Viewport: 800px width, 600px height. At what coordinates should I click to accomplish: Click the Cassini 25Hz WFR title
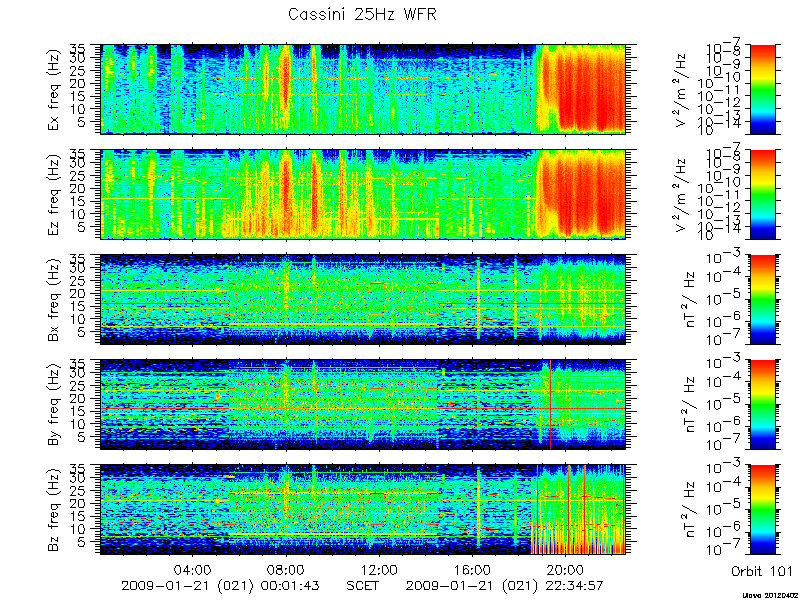point(362,14)
